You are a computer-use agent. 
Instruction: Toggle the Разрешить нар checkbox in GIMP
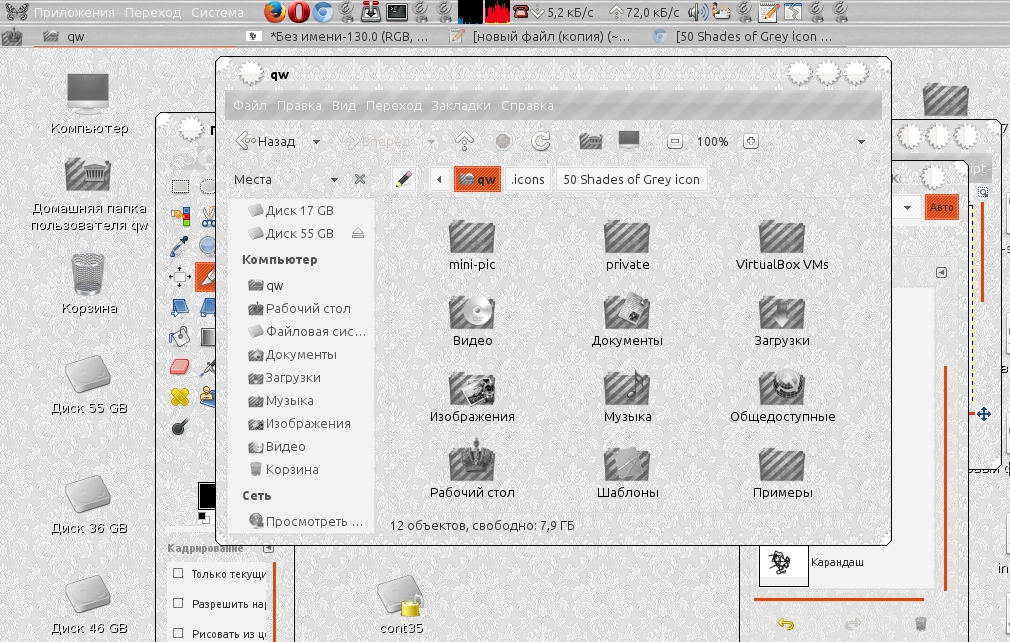coord(178,603)
